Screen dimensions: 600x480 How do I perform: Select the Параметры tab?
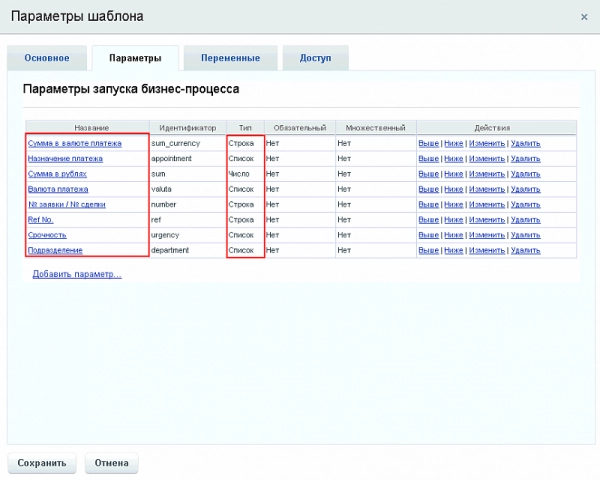134,58
